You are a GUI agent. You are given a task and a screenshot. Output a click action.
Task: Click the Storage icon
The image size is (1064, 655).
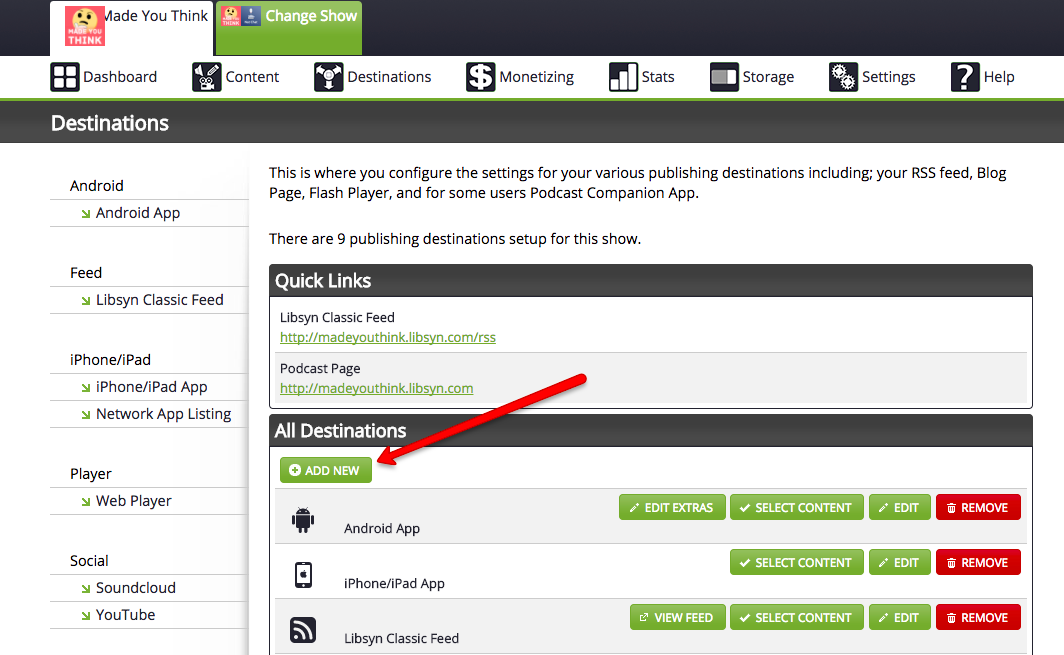pos(724,77)
